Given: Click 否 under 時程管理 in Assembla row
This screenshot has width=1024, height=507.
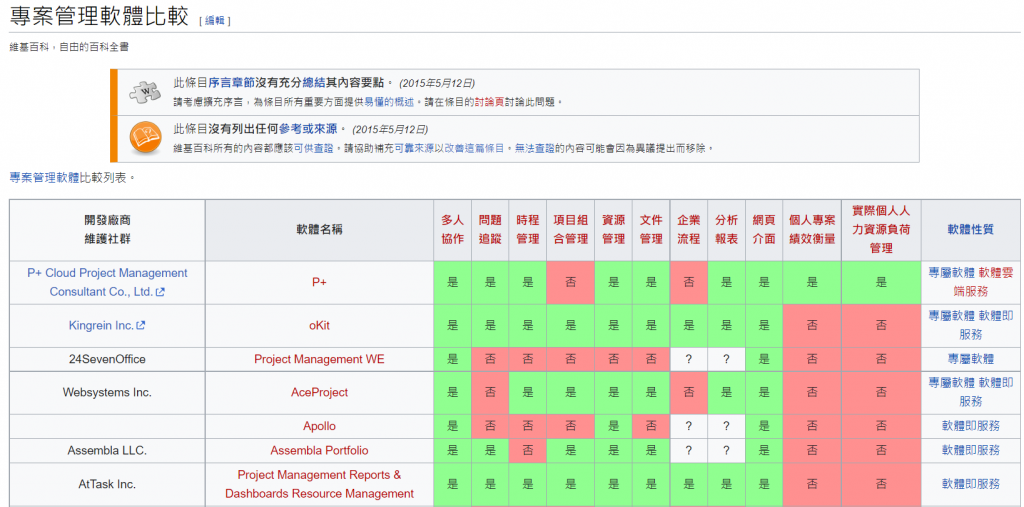Looking at the screenshot, I should [x=528, y=451].
